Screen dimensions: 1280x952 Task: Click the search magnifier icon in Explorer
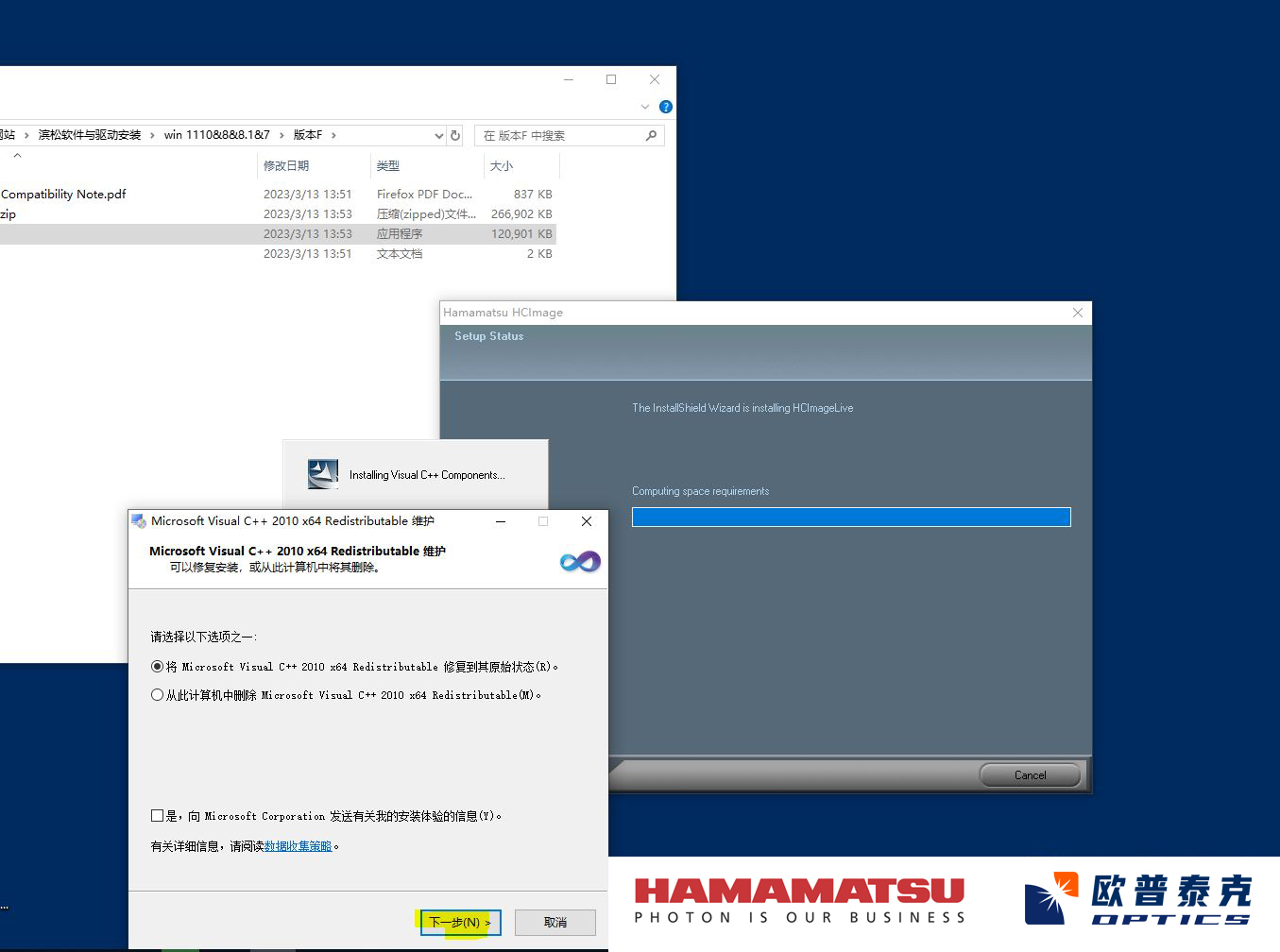pos(651,136)
